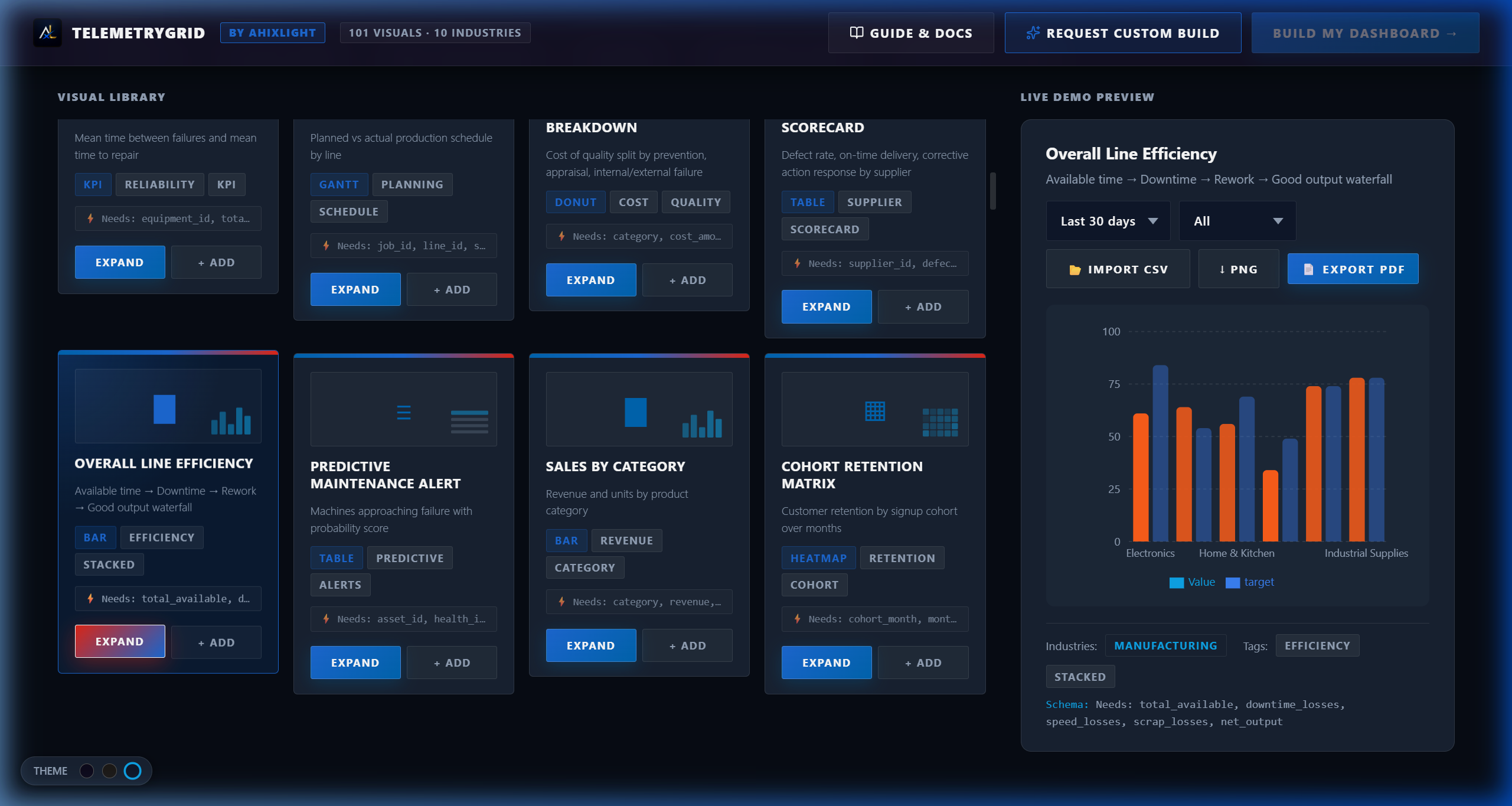Filter by HEATMAP tag
This screenshot has height=806, width=1512.
click(818, 558)
